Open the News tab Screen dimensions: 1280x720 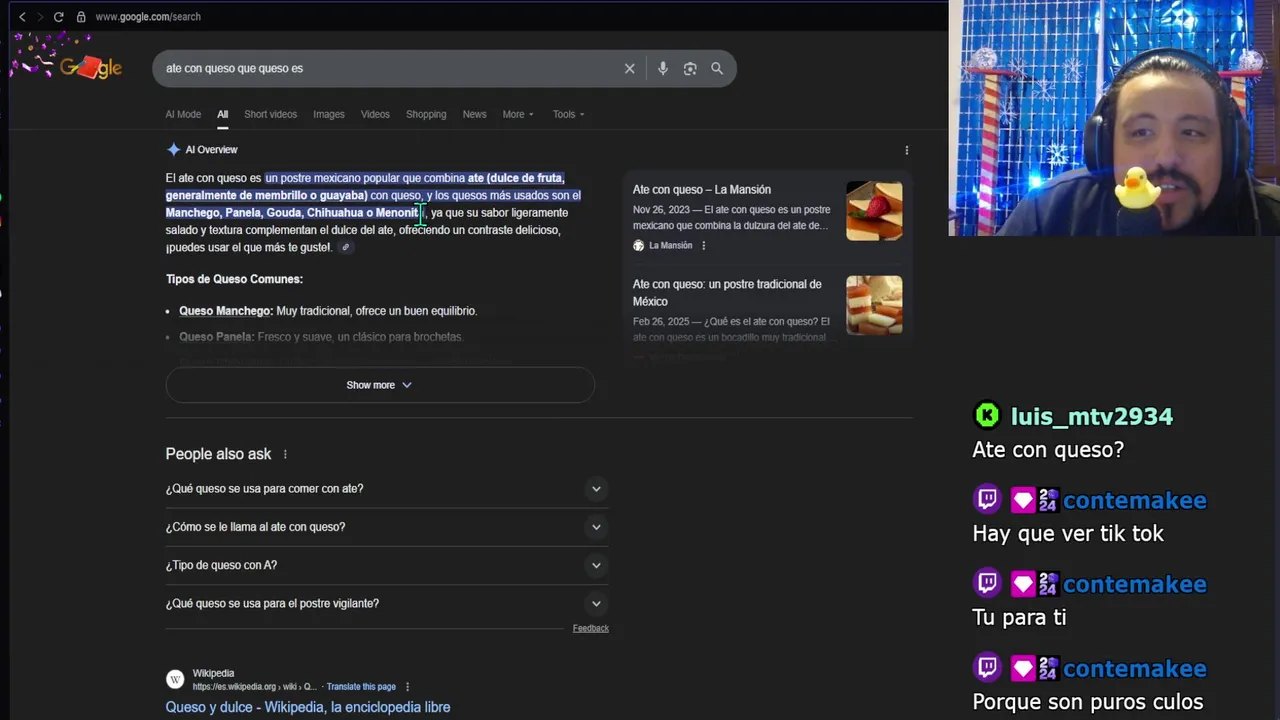(474, 114)
